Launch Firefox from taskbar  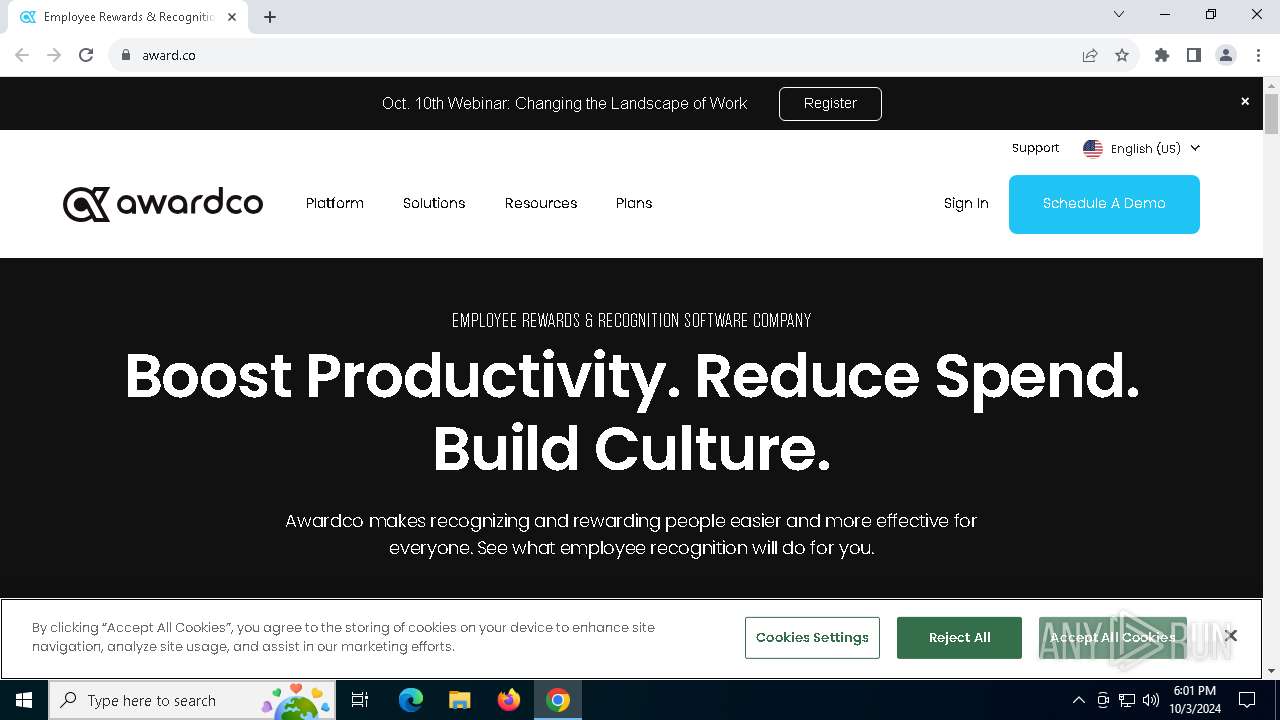(509, 700)
